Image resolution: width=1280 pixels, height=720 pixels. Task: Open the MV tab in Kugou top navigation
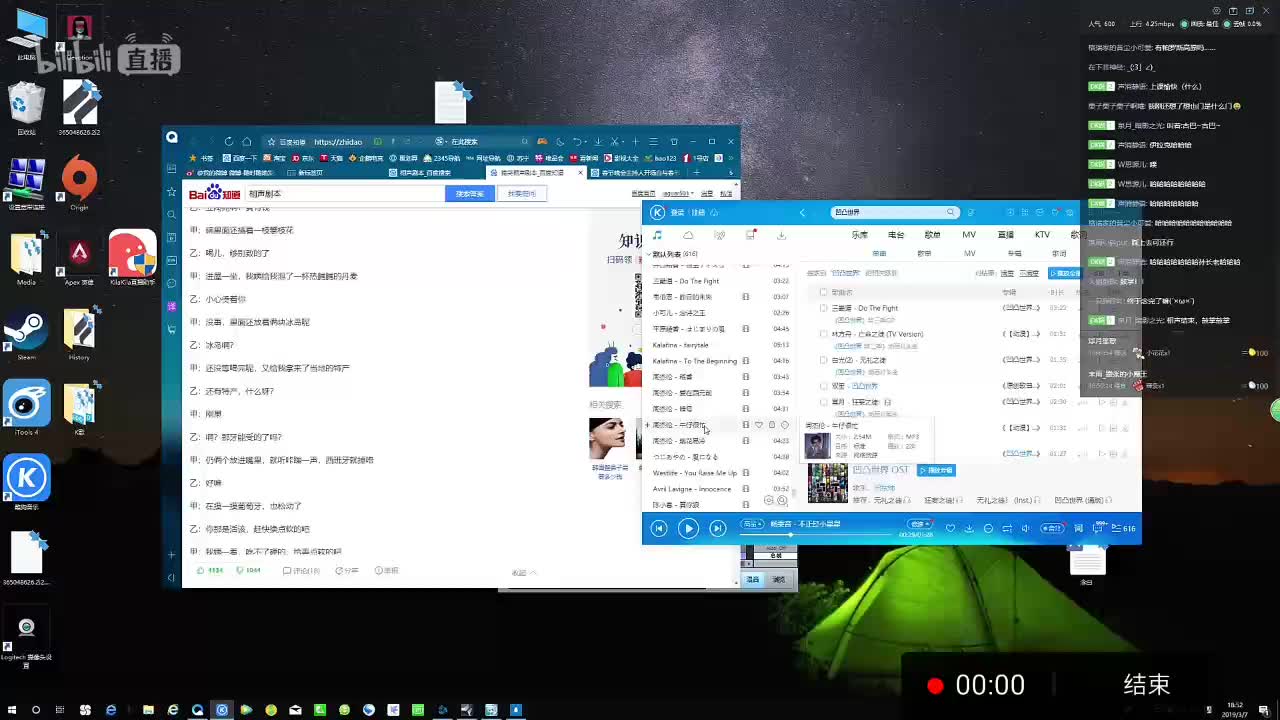[x=969, y=235]
